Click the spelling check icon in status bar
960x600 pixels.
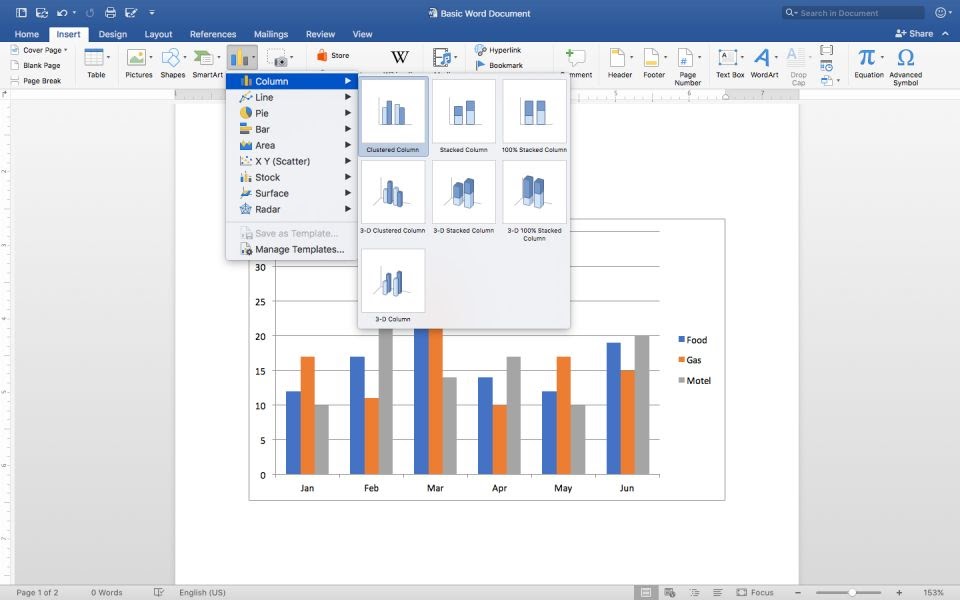tap(159, 592)
